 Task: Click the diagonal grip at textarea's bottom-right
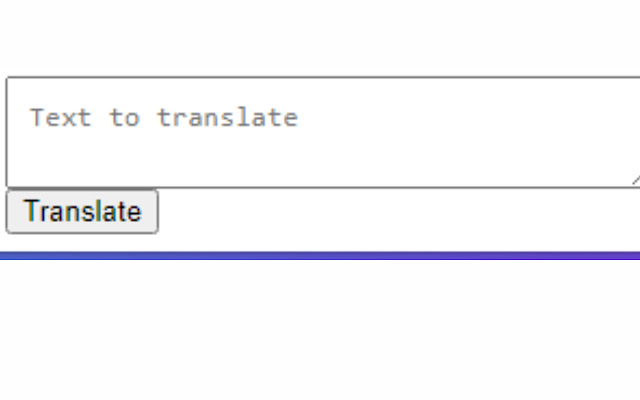click(x=636, y=180)
